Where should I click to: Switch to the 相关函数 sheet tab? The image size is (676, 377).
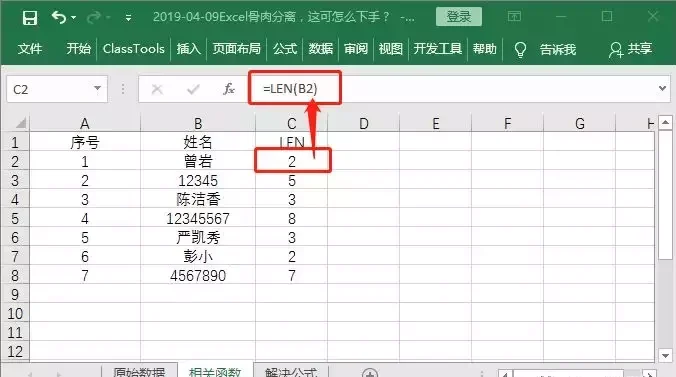[215, 371]
